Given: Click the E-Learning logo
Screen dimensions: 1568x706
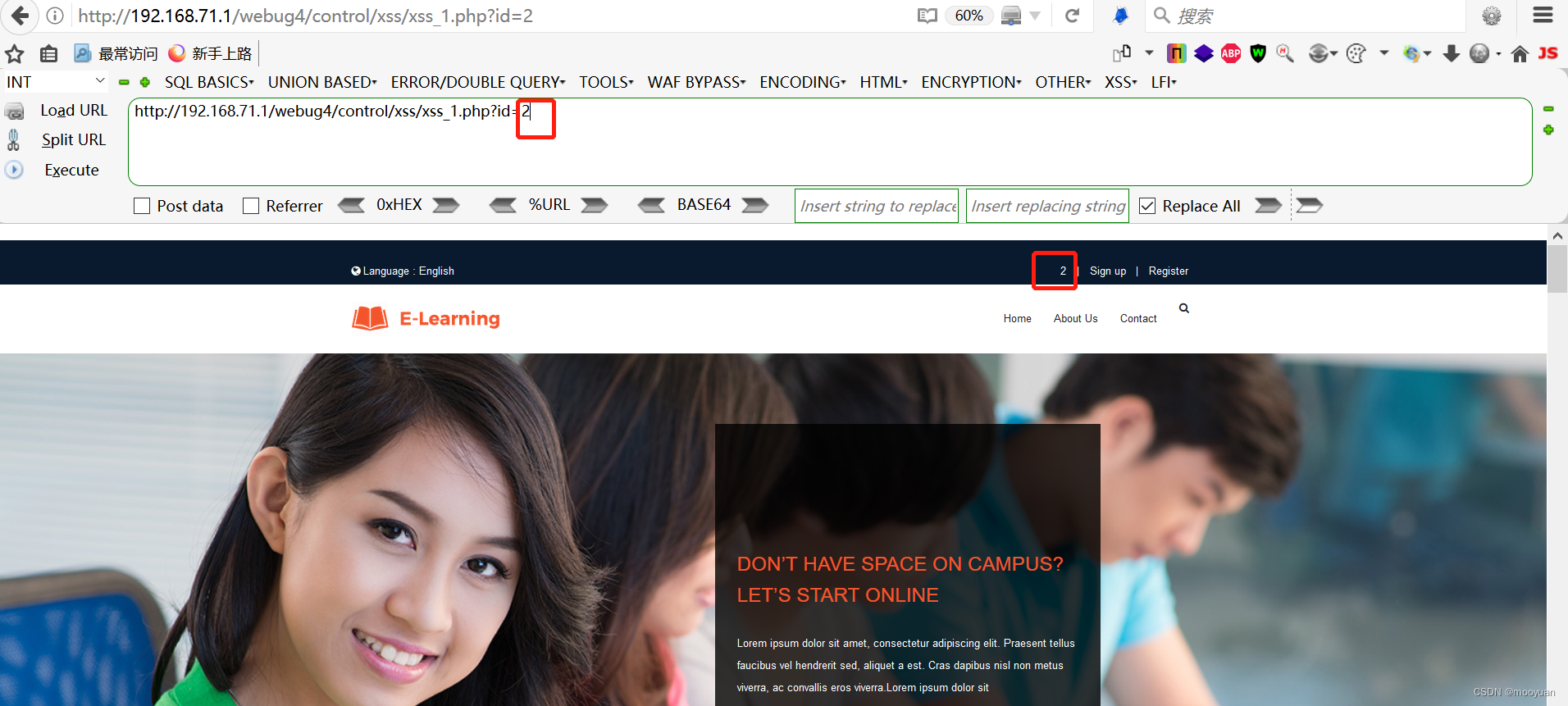Looking at the screenshot, I should (426, 318).
